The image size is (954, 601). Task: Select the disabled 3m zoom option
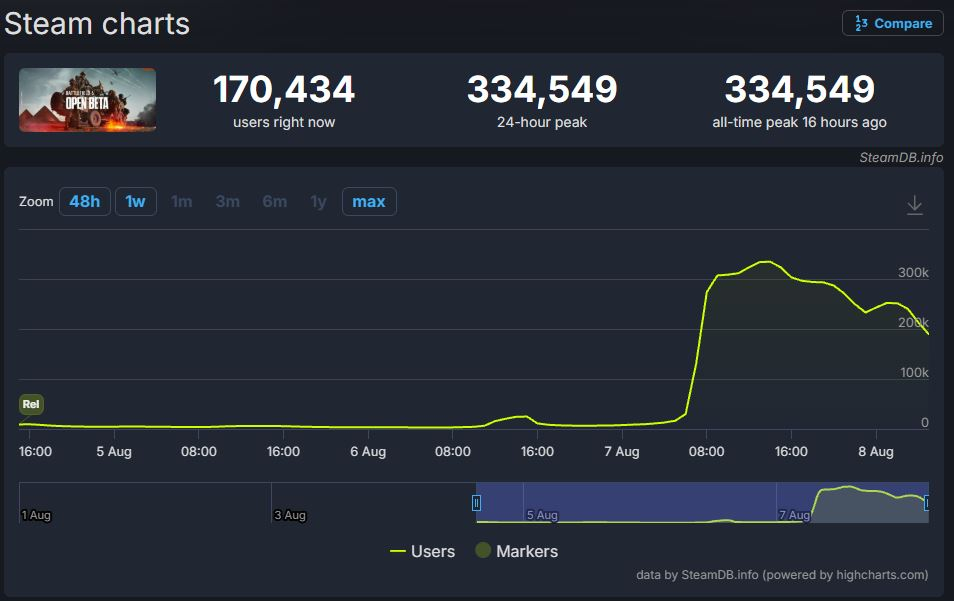click(228, 201)
